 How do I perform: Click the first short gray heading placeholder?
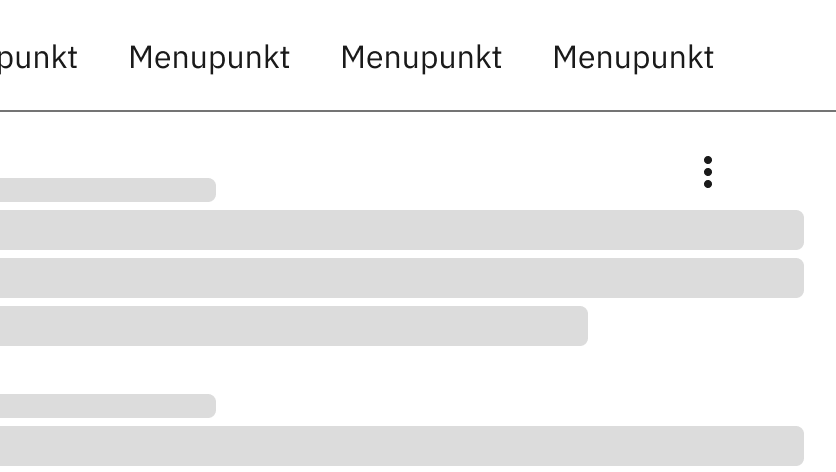(107, 190)
